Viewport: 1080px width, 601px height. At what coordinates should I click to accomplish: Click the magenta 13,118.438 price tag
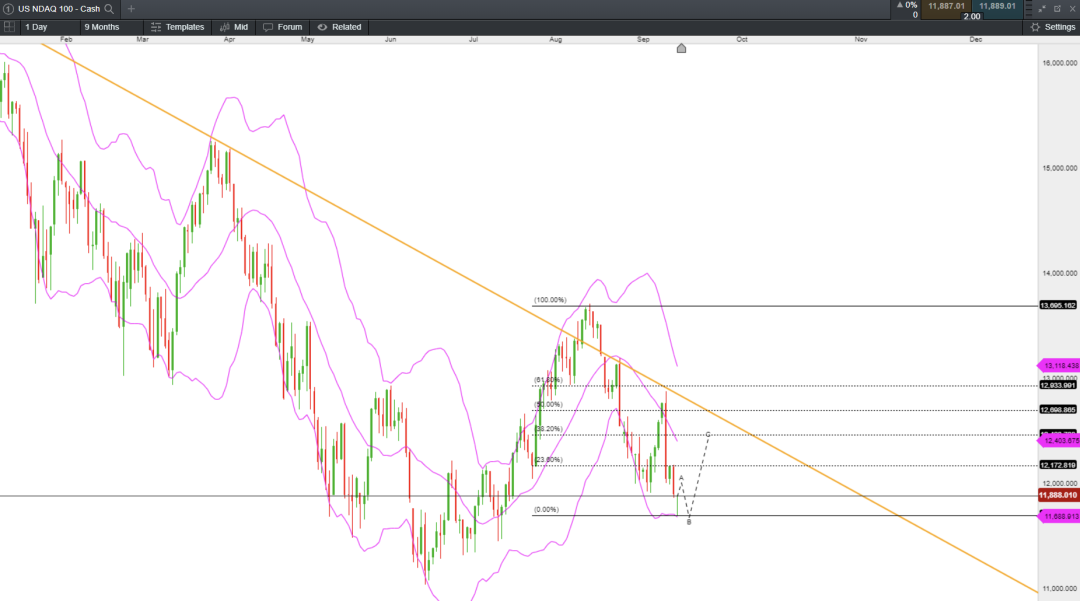coord(1059,366)
